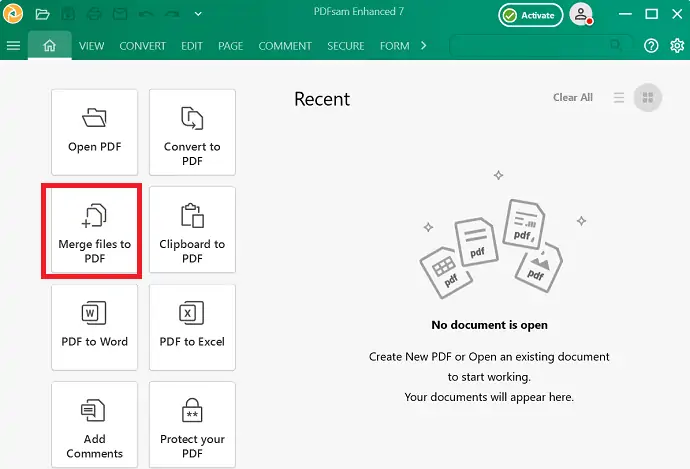Open settings with the gear icon

[677, 45]
